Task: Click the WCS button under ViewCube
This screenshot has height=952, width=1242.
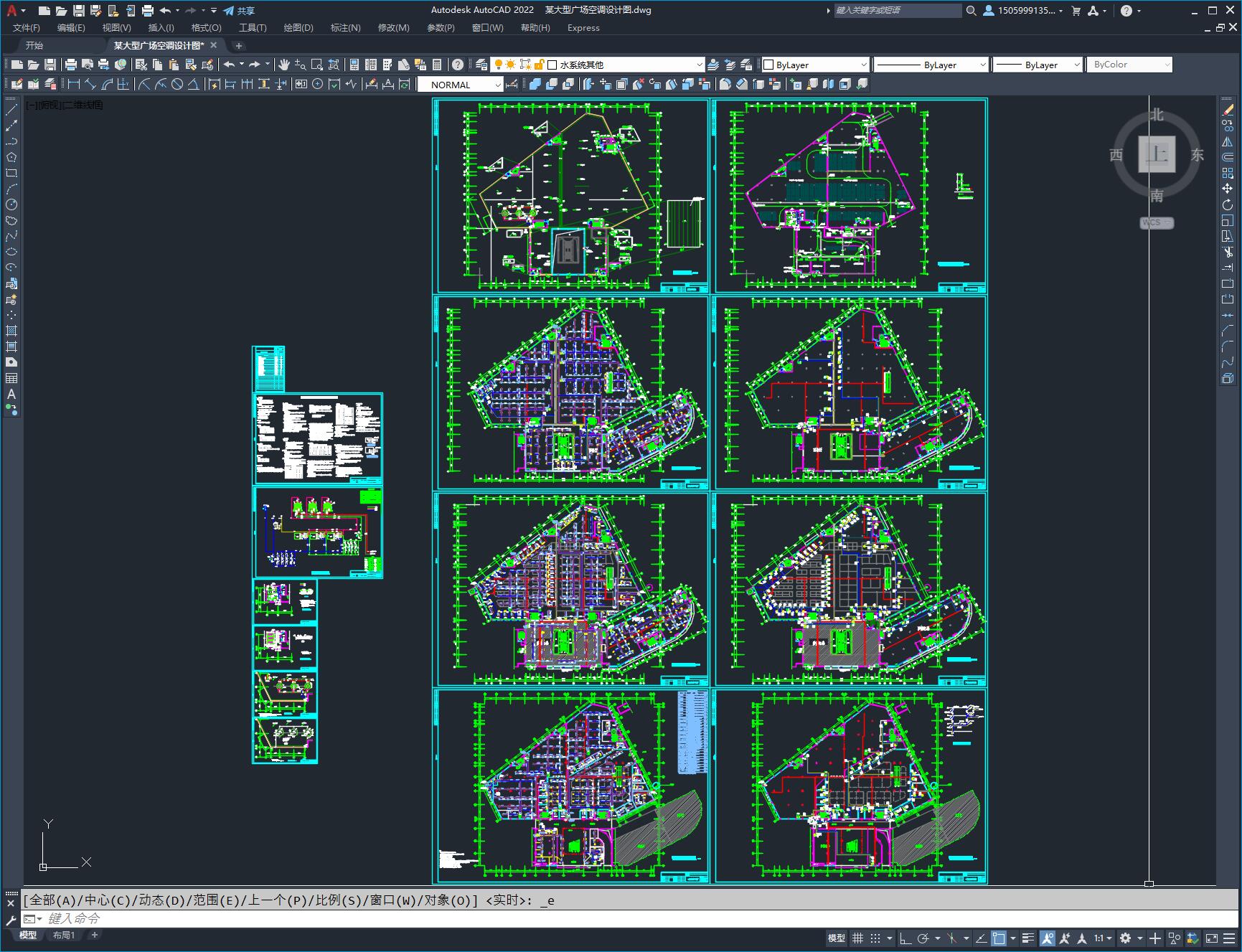Action: tap(1157, 222)
